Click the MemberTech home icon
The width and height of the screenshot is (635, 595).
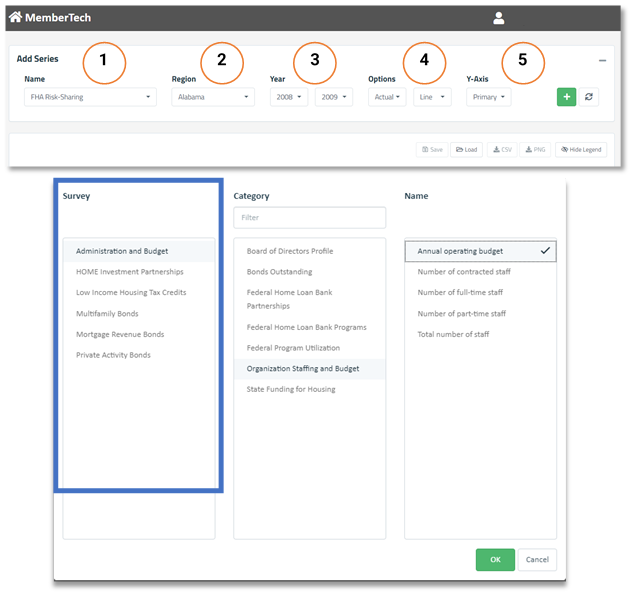click(15, 17)
